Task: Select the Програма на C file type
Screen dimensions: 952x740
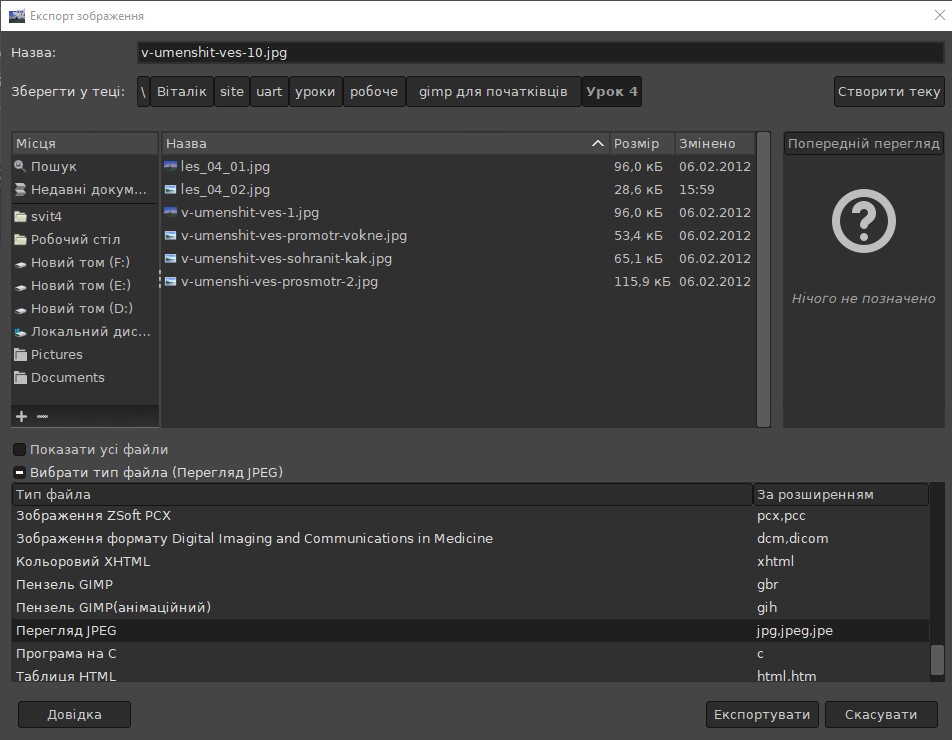Action: [x=471, y=654]
